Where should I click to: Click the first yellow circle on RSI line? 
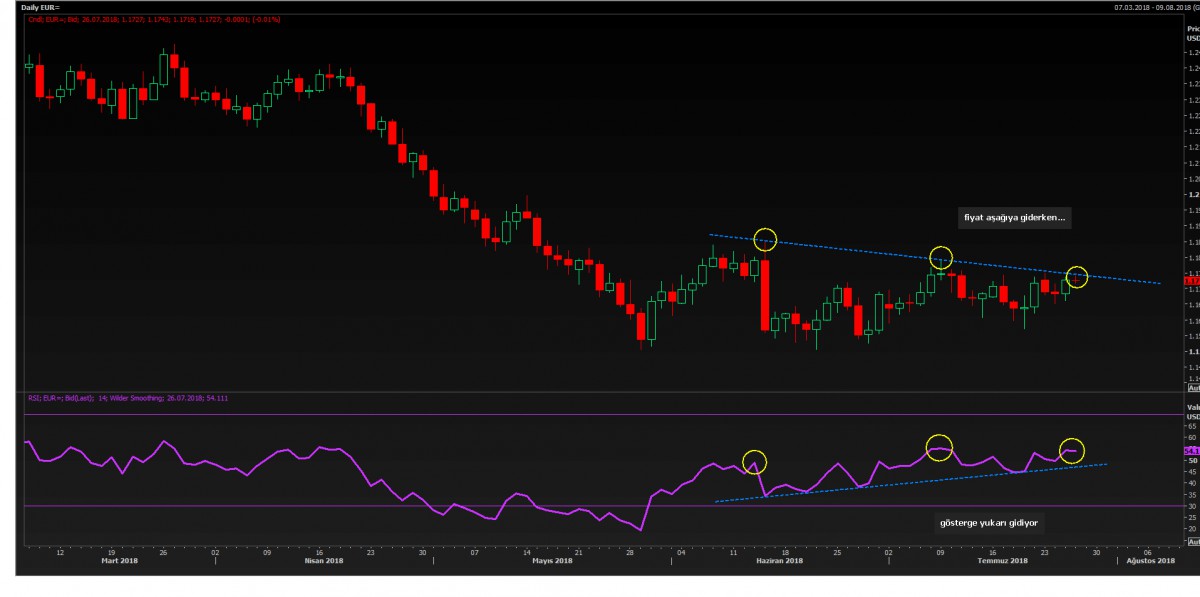tap(754, 462)
